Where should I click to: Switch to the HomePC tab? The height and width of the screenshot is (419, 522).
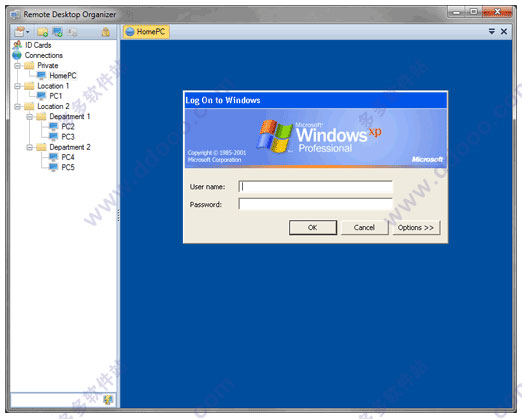146,32
